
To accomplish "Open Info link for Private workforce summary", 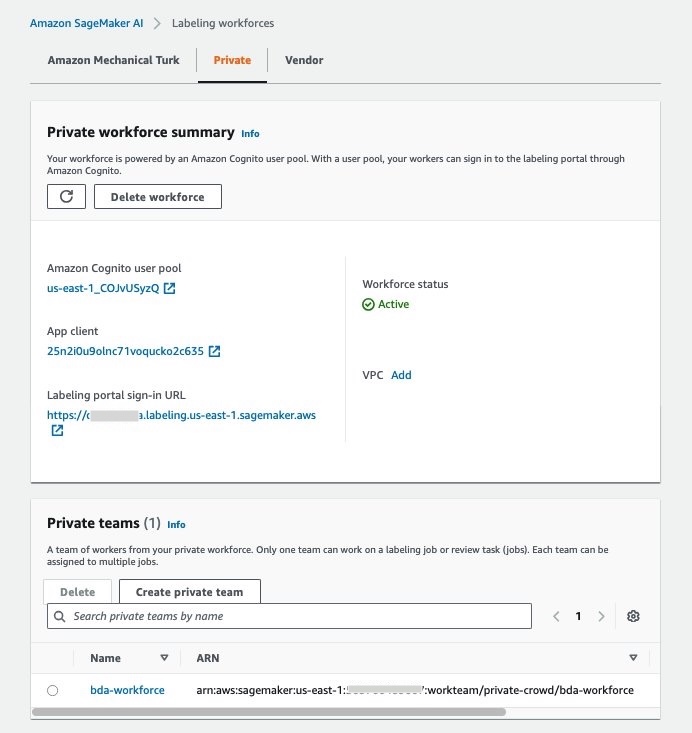I will click(250, 134).
